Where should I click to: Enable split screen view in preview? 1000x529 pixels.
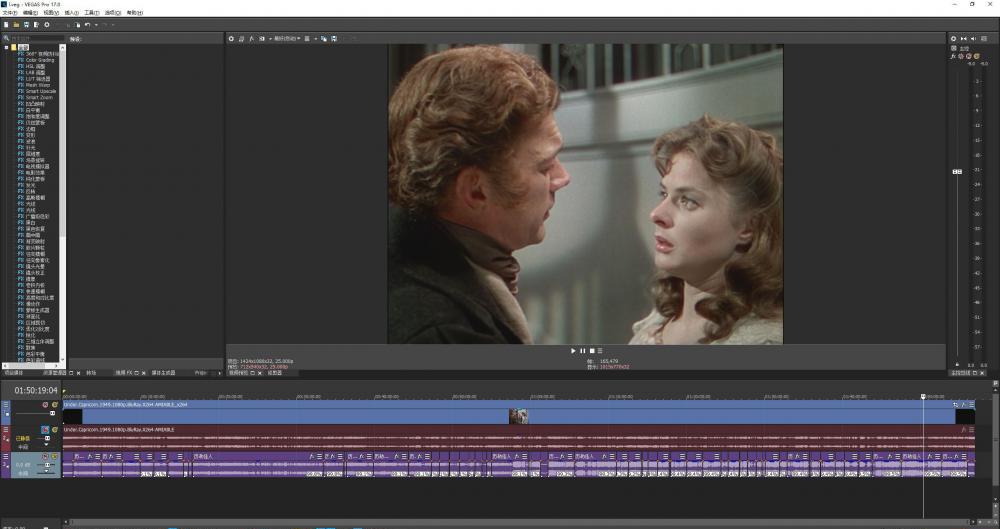[x=261, y=39]
